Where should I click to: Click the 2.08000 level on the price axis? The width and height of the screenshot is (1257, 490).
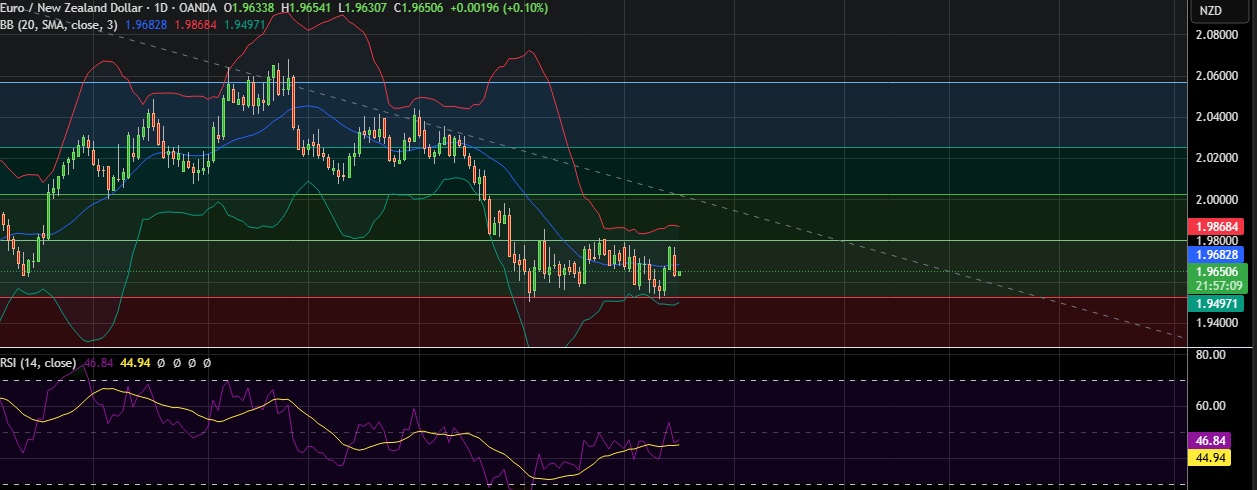tap(1220, 35)
